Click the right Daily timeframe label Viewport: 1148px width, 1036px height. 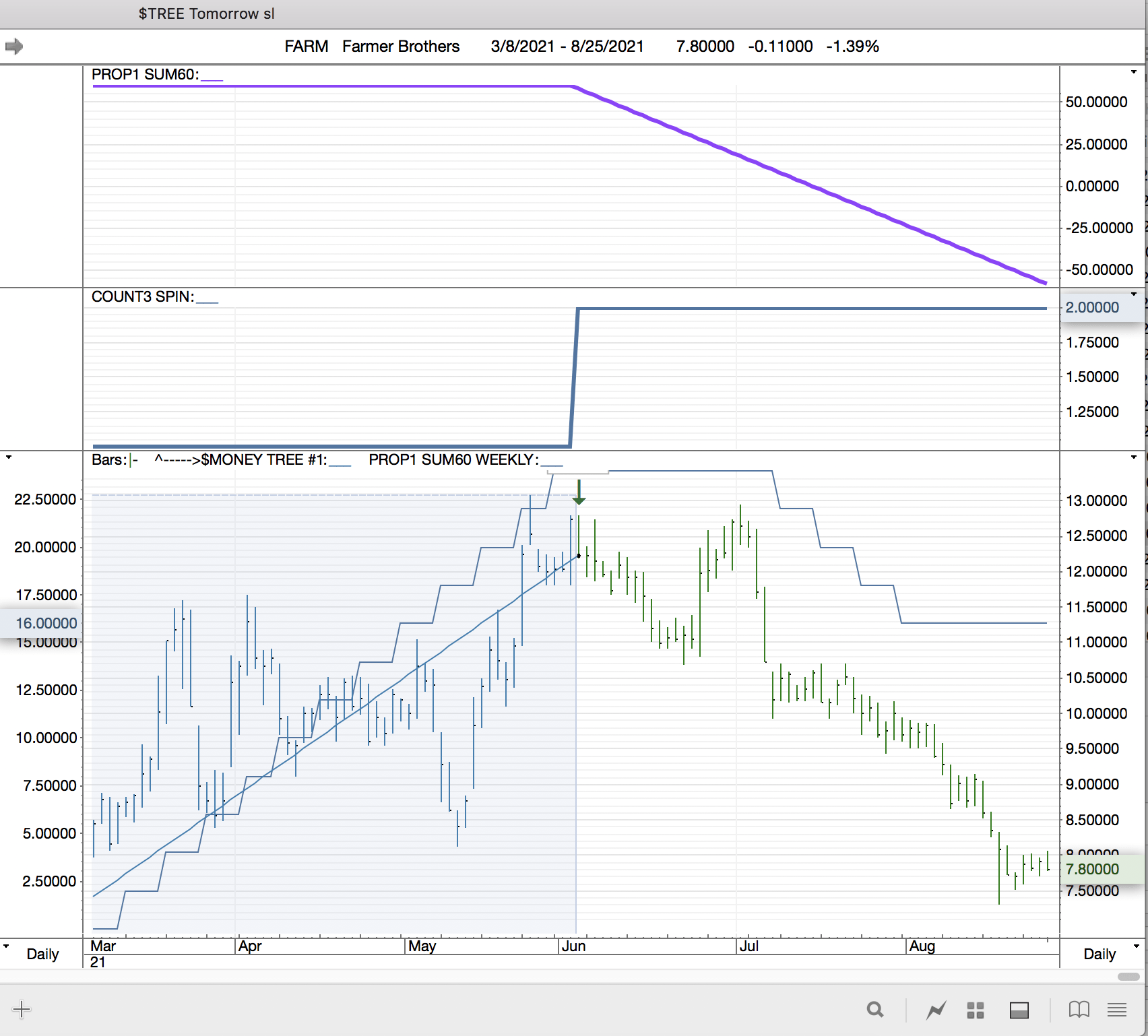coord(1099,954)
